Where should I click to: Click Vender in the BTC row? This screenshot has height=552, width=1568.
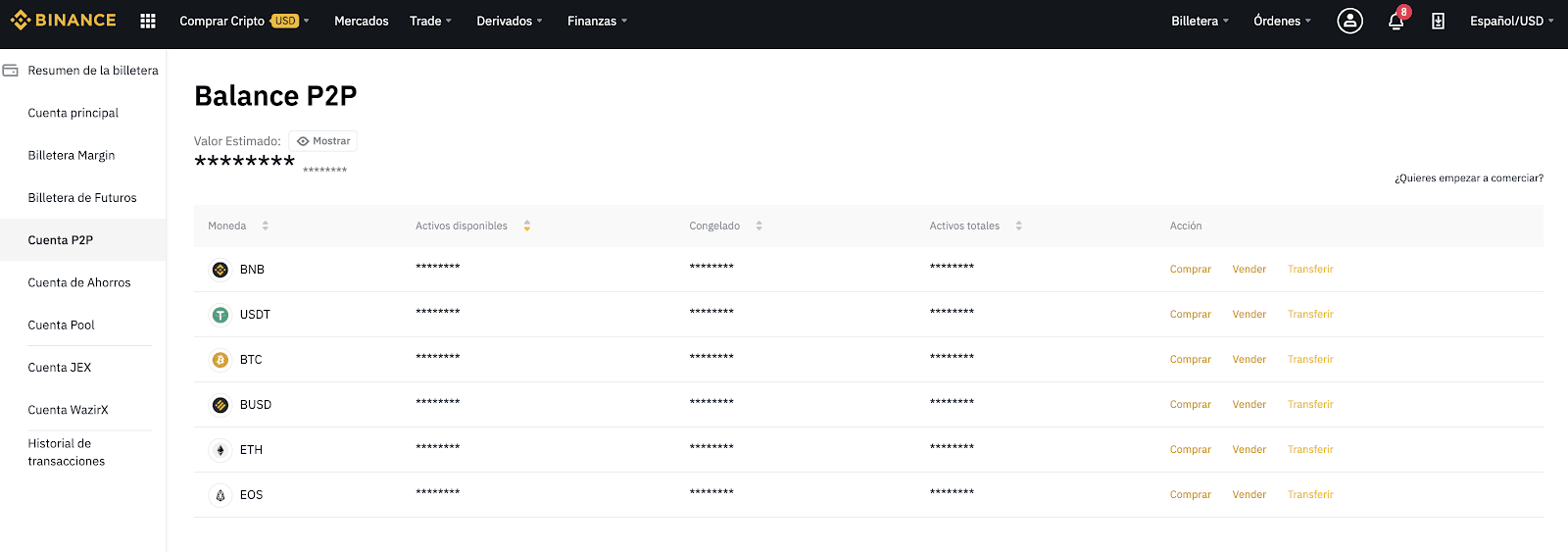(1249, 360)
